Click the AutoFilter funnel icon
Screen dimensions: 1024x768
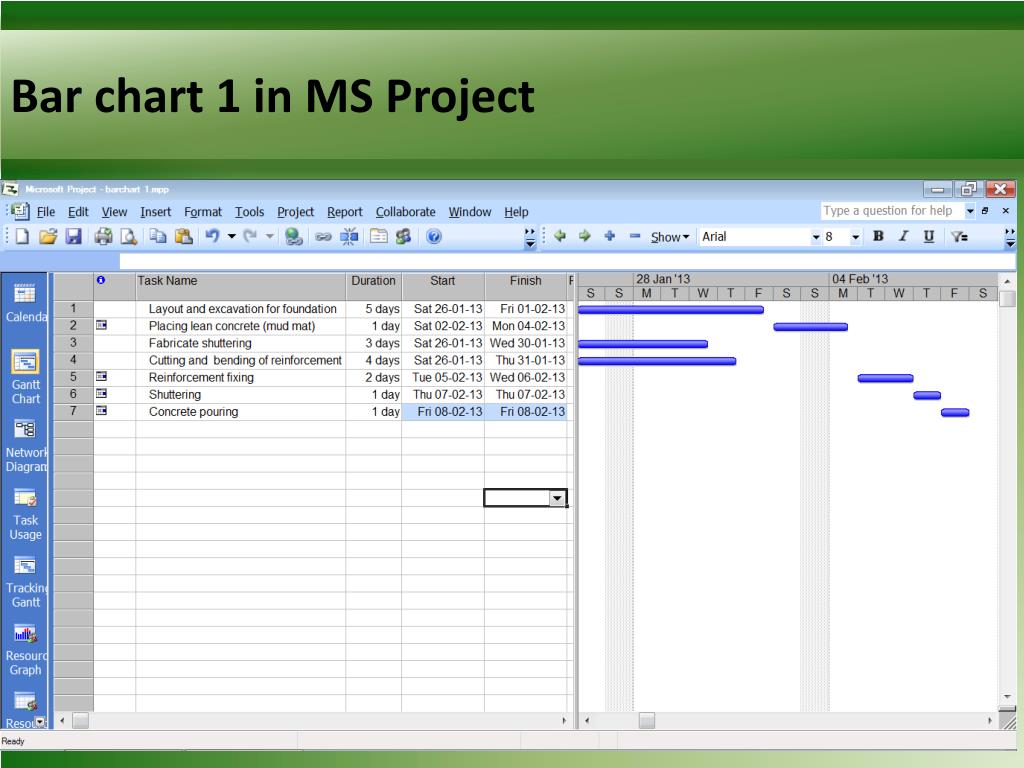click(959, 236)
